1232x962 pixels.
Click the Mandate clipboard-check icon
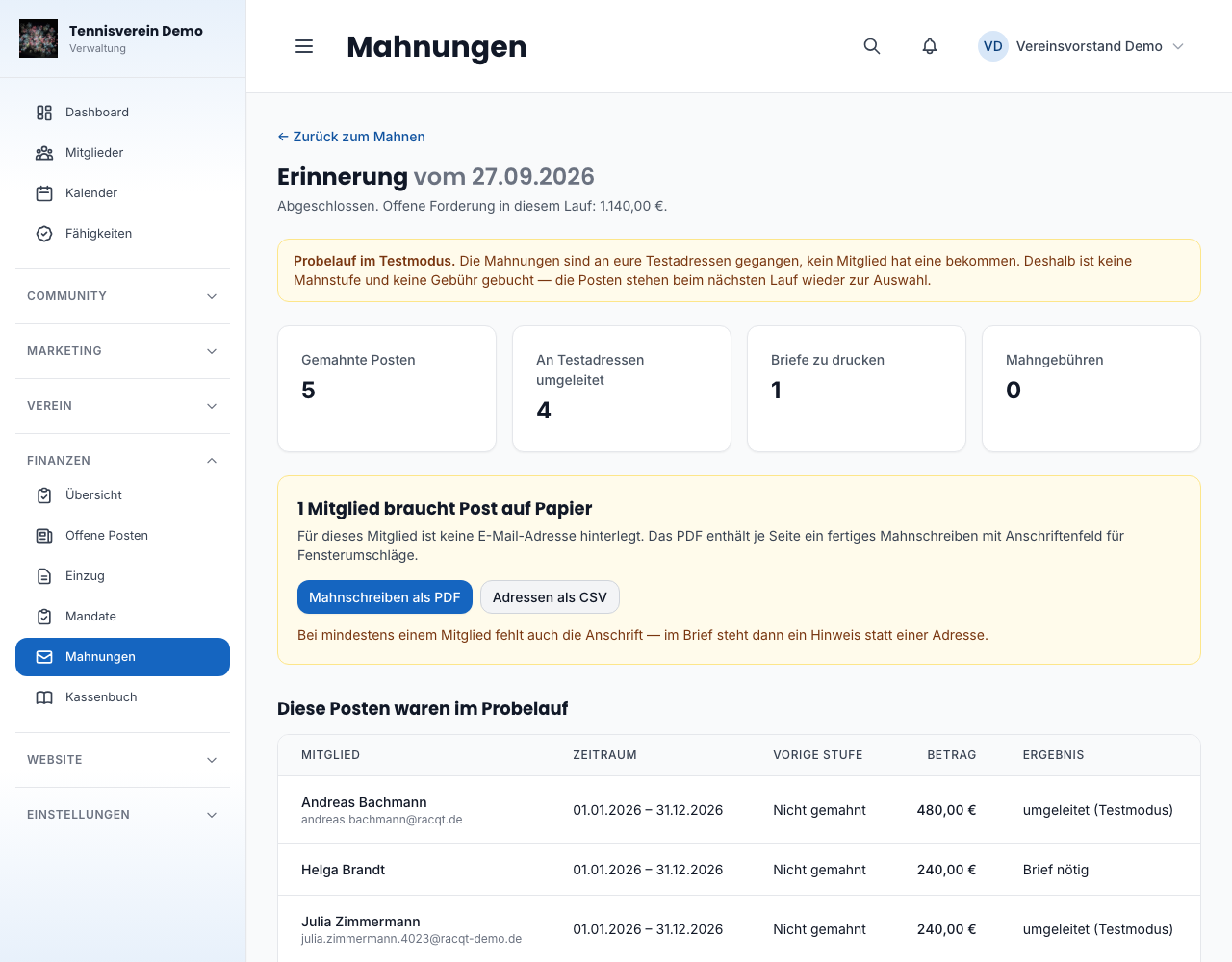44,617
